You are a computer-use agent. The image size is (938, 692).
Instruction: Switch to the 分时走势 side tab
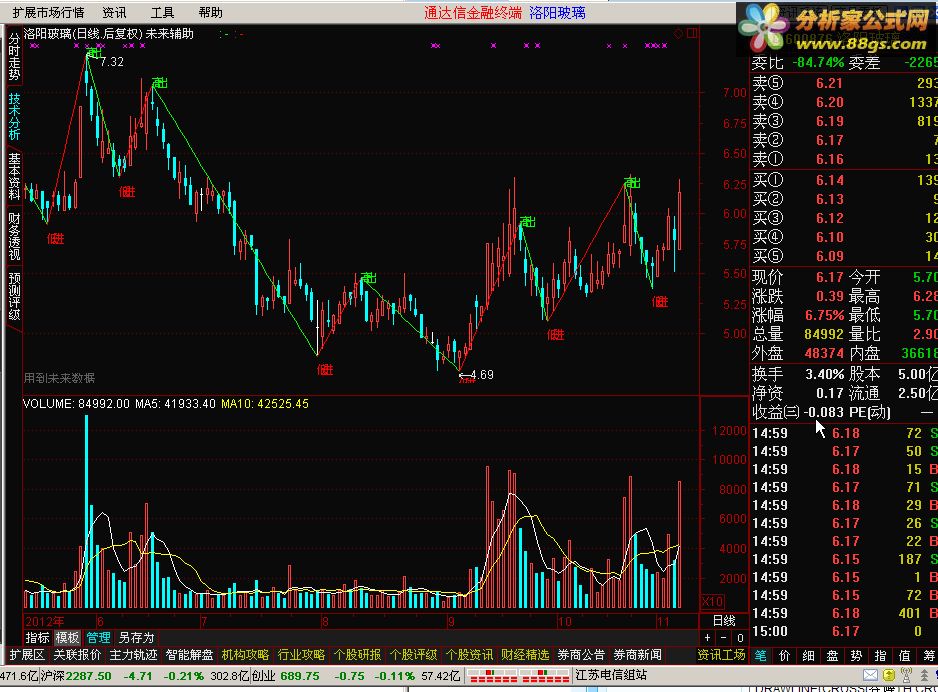pos(14,56)
